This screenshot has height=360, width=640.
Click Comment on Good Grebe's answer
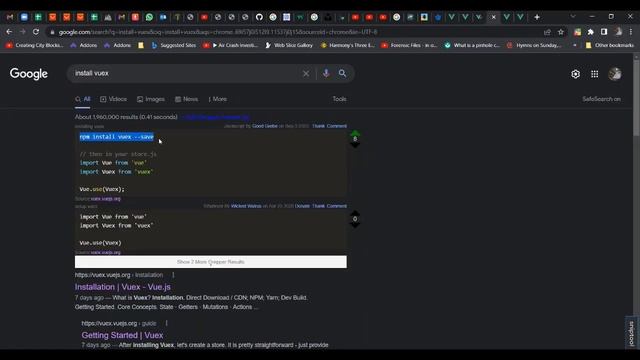337,126
